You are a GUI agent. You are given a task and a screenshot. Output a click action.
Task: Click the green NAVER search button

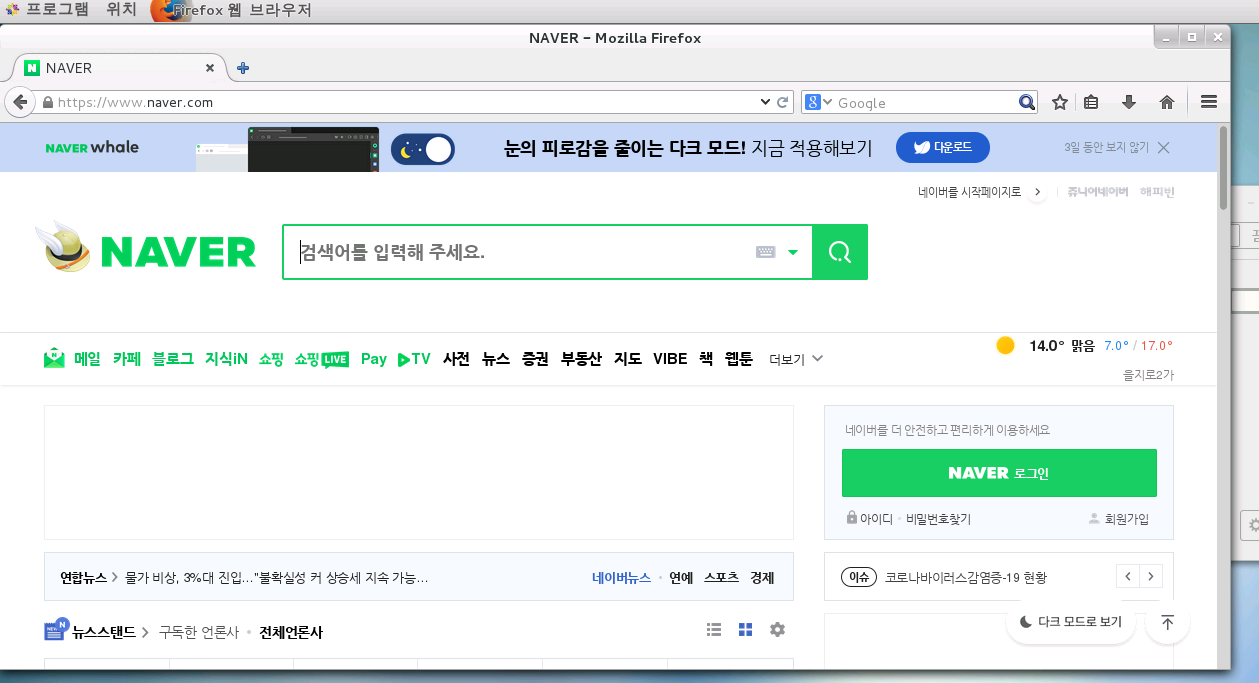tap(840, 252)
